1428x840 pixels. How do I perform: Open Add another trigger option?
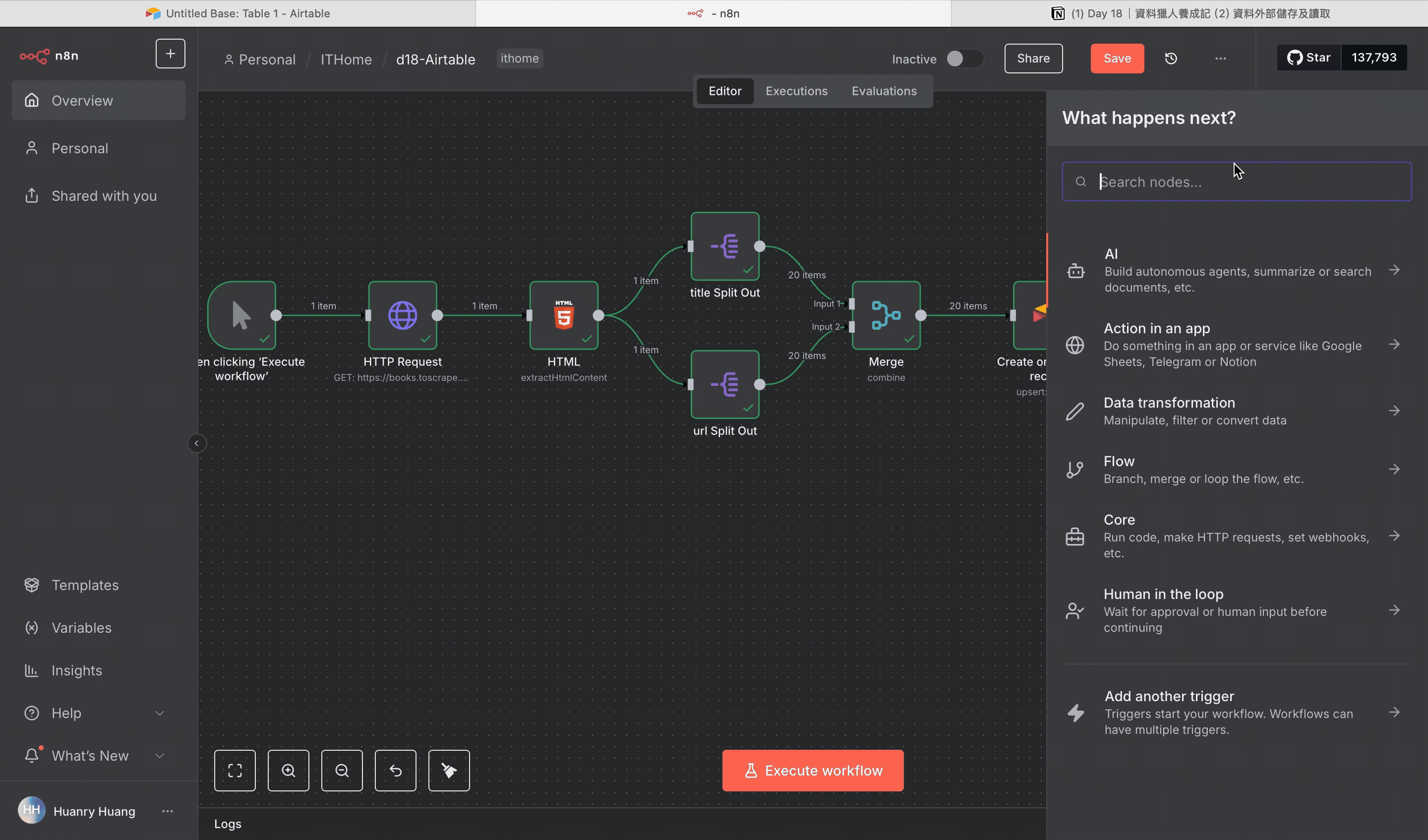coord(1237,712)
